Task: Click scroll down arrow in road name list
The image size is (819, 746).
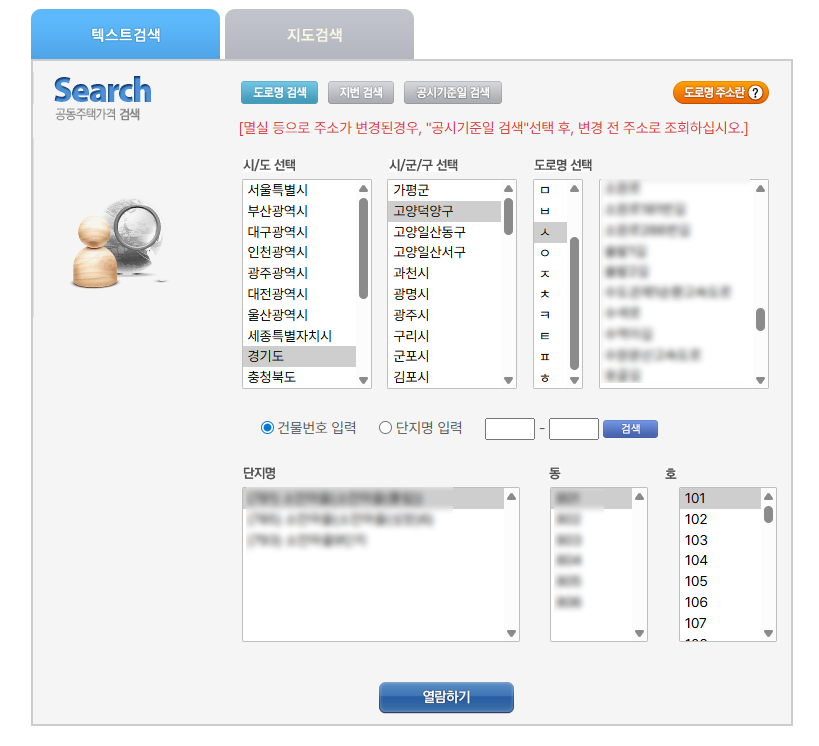Action: [x=761, y=380]
